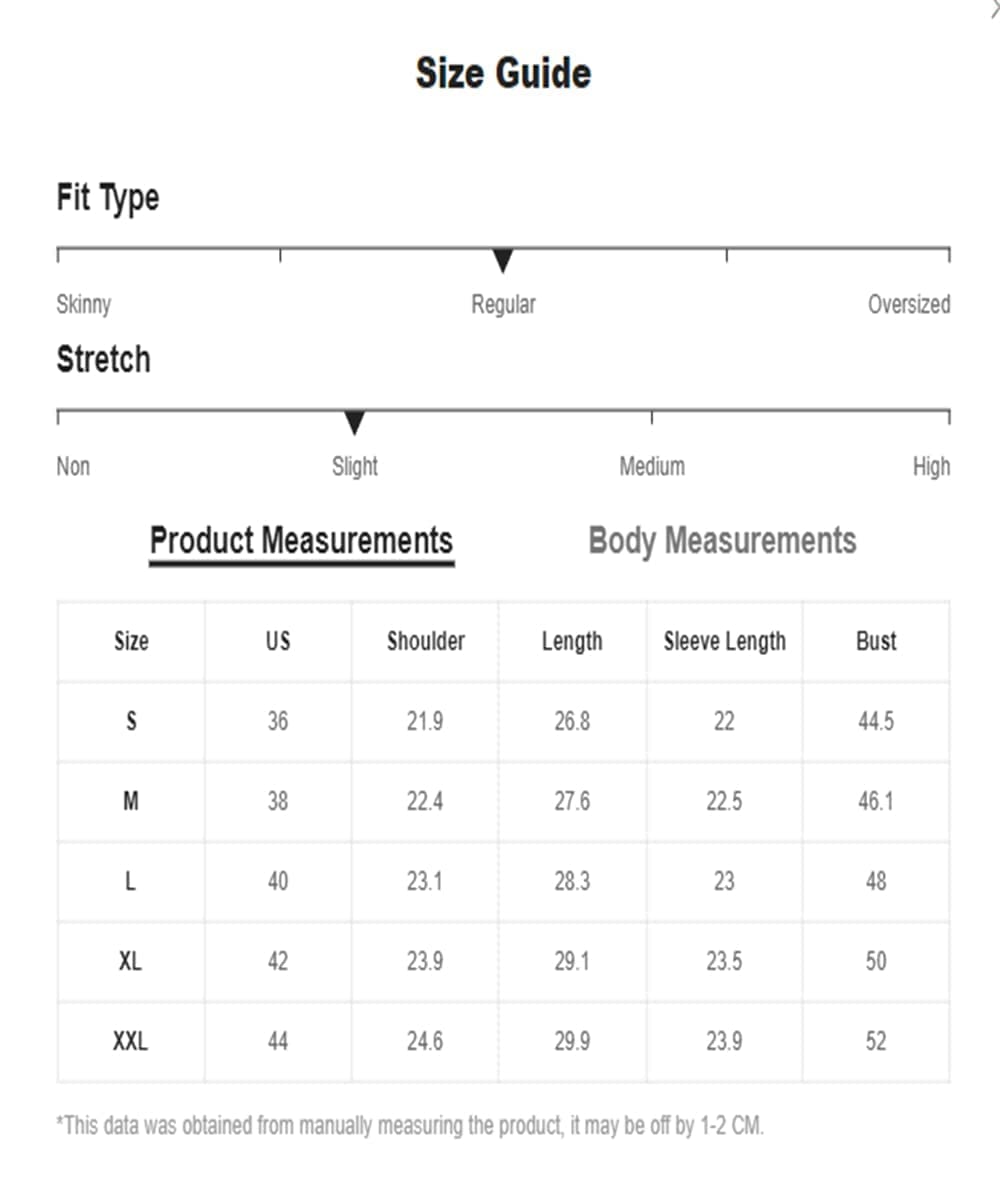Click the L size row label

(x=131, y=881)
